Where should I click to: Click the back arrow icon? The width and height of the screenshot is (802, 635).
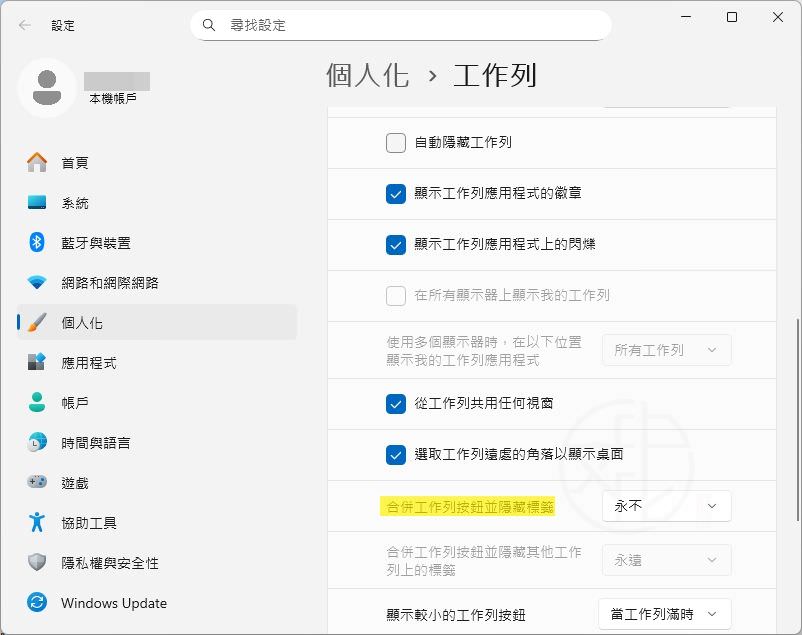25,25
